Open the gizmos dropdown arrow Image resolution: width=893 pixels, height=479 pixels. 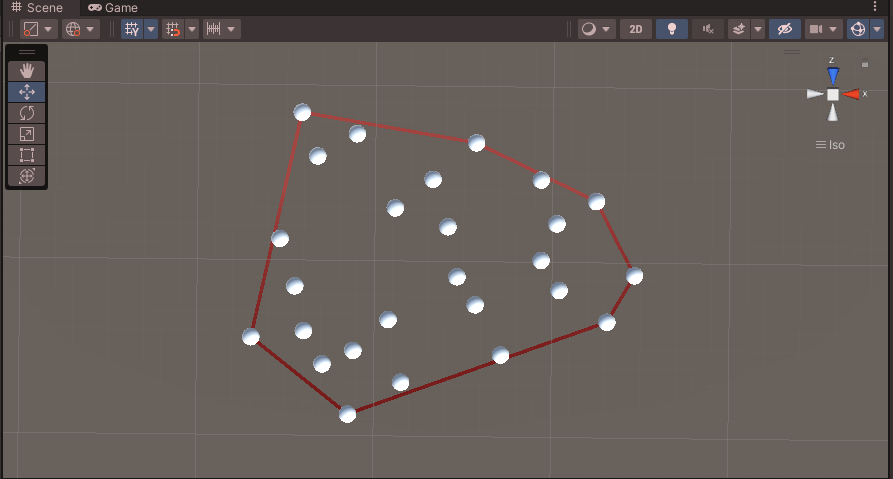coord(877,29)
